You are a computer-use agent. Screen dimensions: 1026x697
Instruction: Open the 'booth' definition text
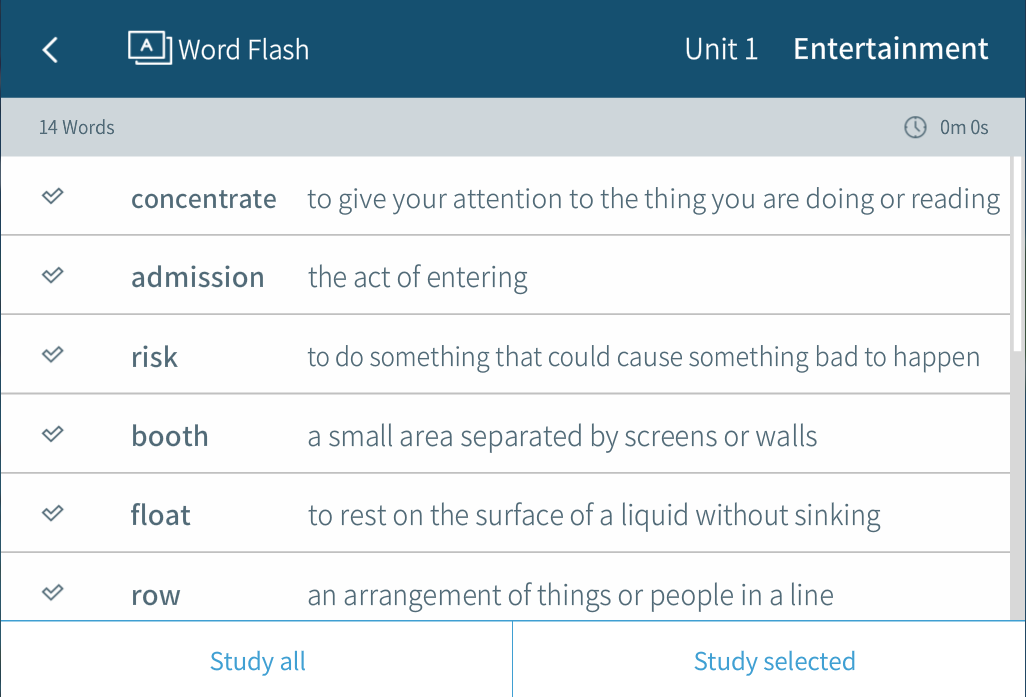(x=562, y=436)
